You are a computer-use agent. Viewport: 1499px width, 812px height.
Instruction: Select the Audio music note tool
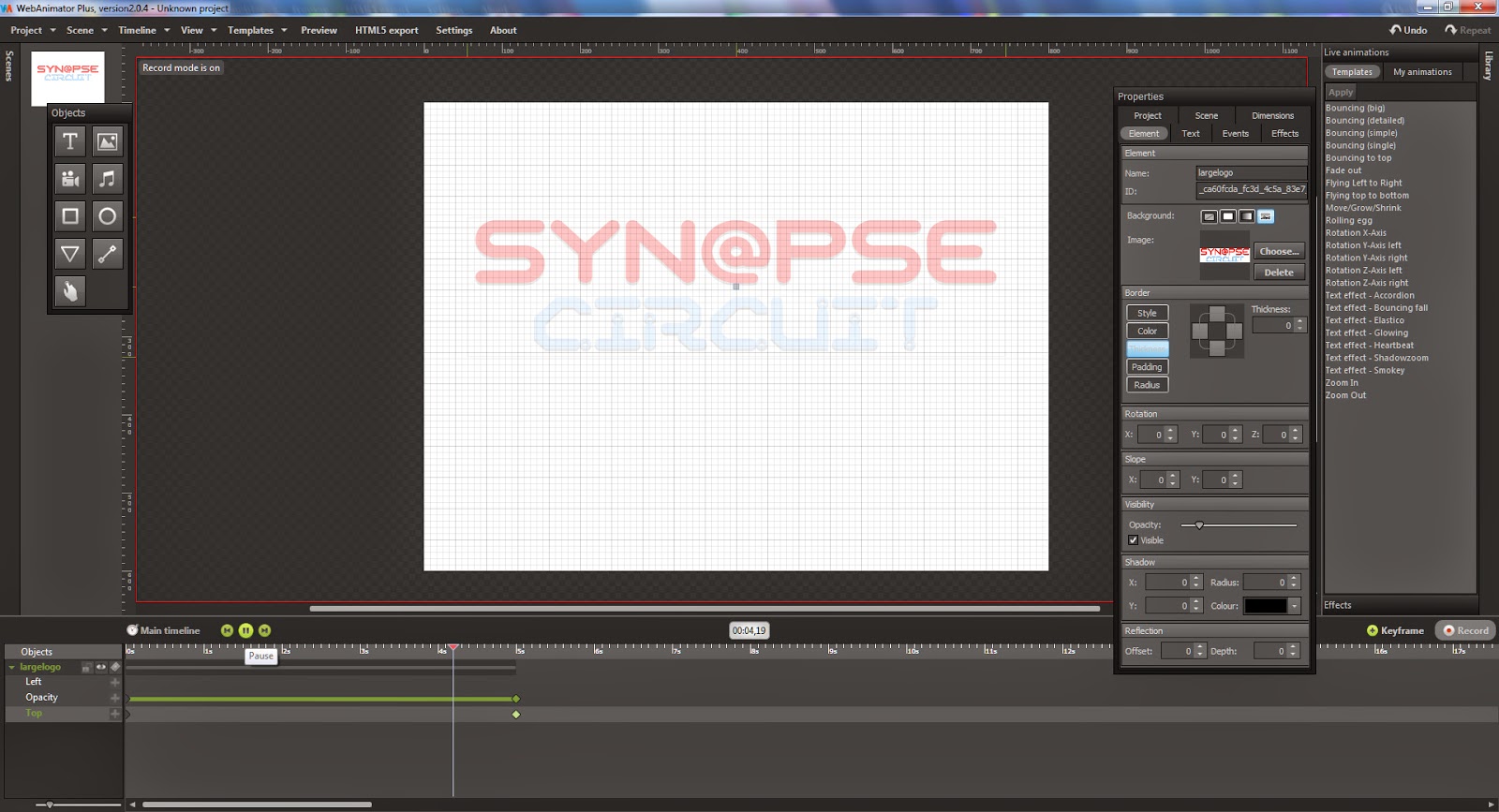pyautogui.click(x=108, y=179)
